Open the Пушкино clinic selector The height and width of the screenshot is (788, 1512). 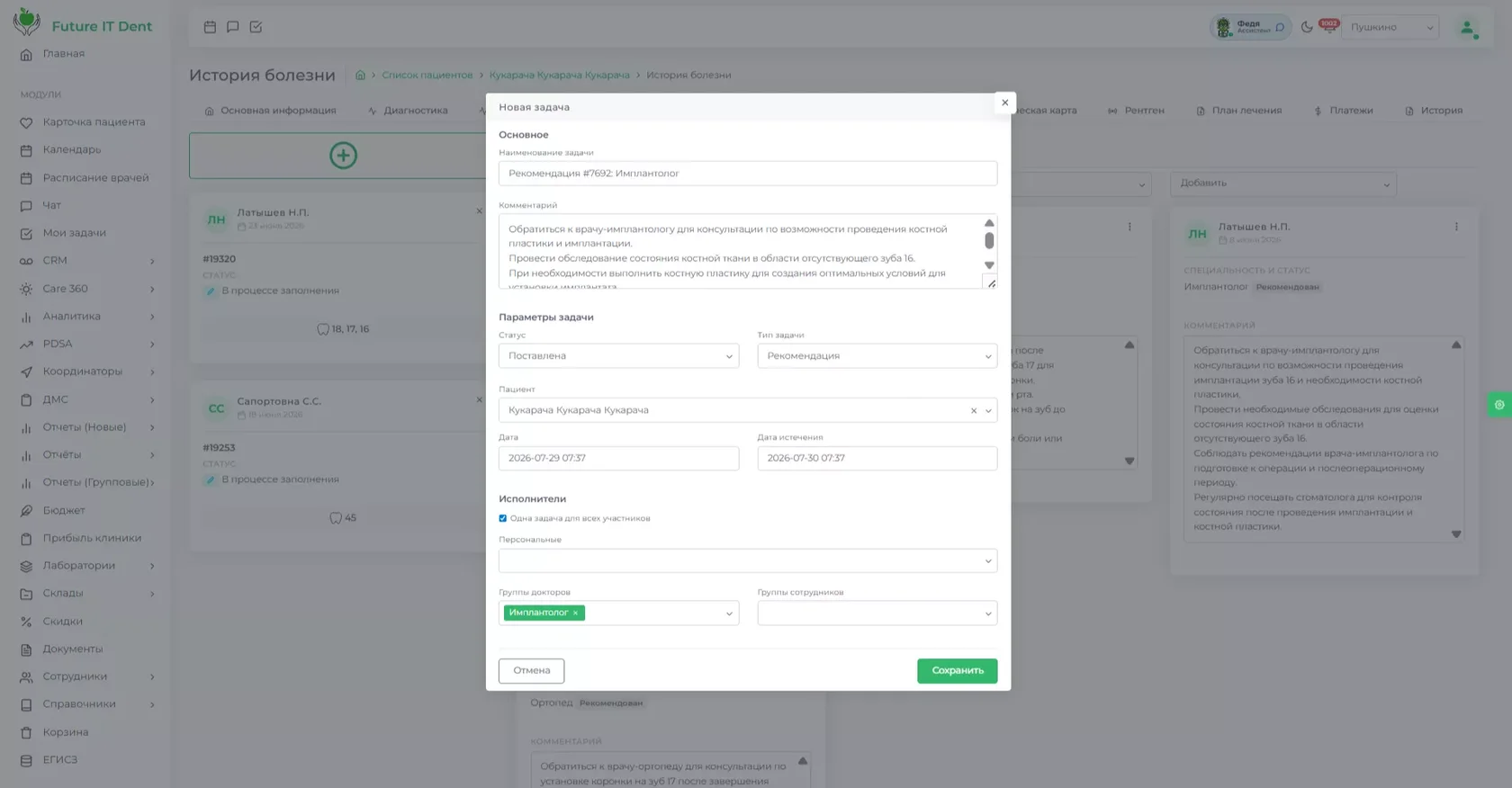(x=1391, y=28)
